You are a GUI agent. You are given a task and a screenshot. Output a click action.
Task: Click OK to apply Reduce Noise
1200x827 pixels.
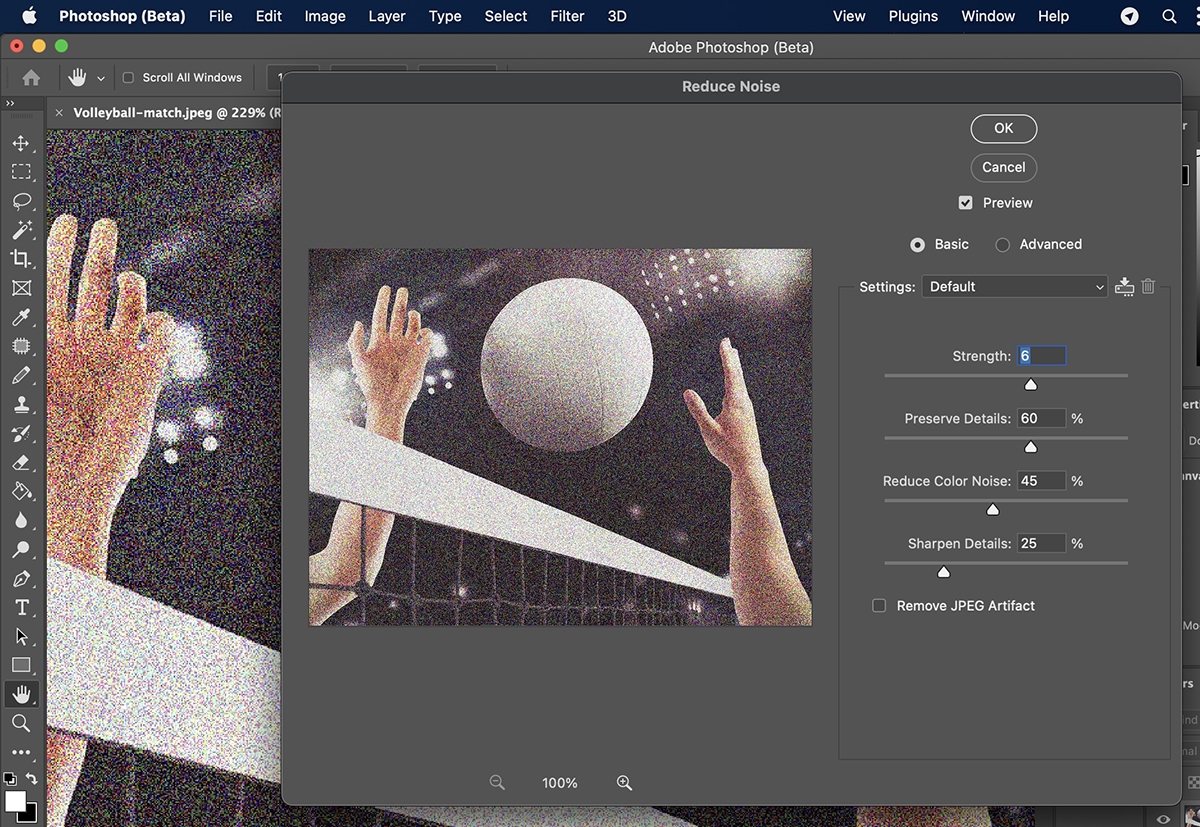[1003, 128]
